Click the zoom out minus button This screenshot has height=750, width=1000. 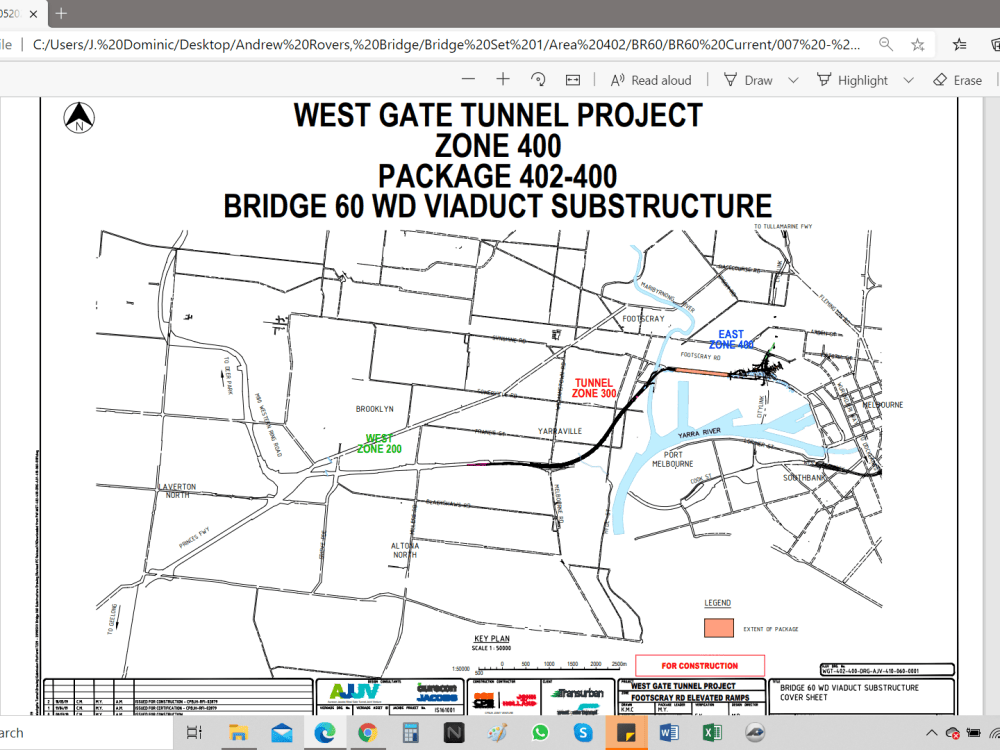468,80
